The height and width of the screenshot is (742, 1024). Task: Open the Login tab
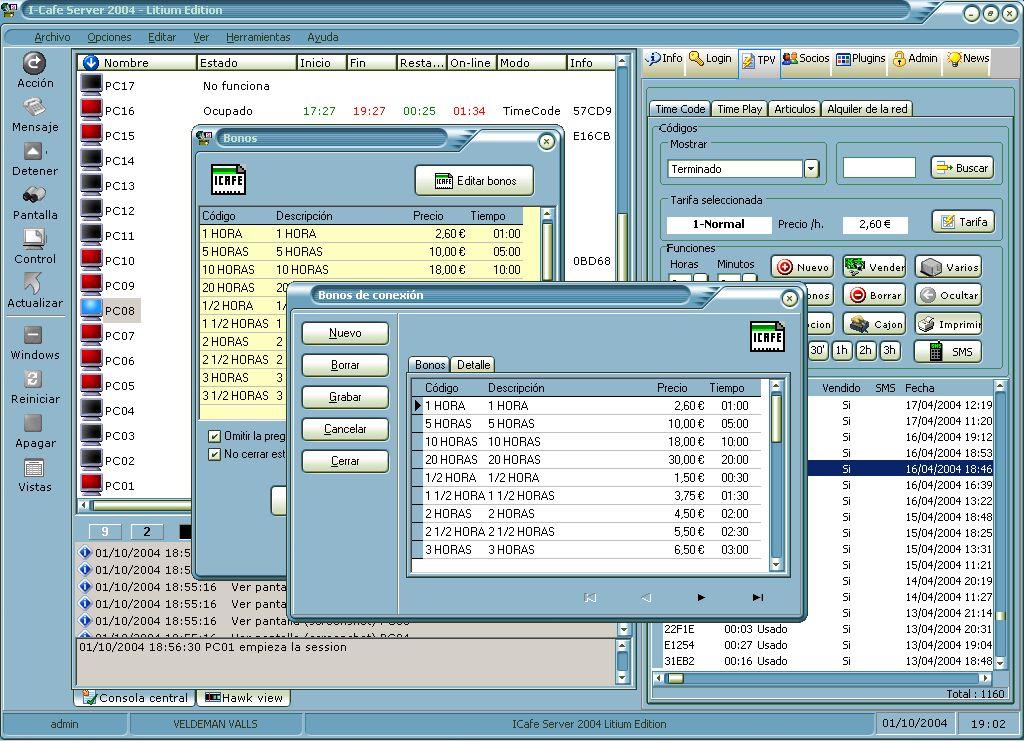711,59
